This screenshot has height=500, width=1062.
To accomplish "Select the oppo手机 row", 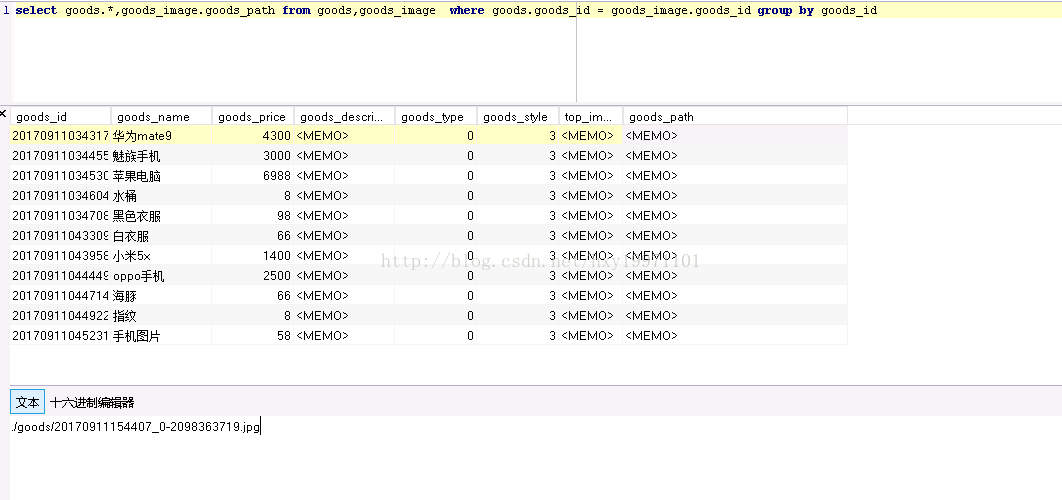I will pyautogui.click(x=138, y=276).
